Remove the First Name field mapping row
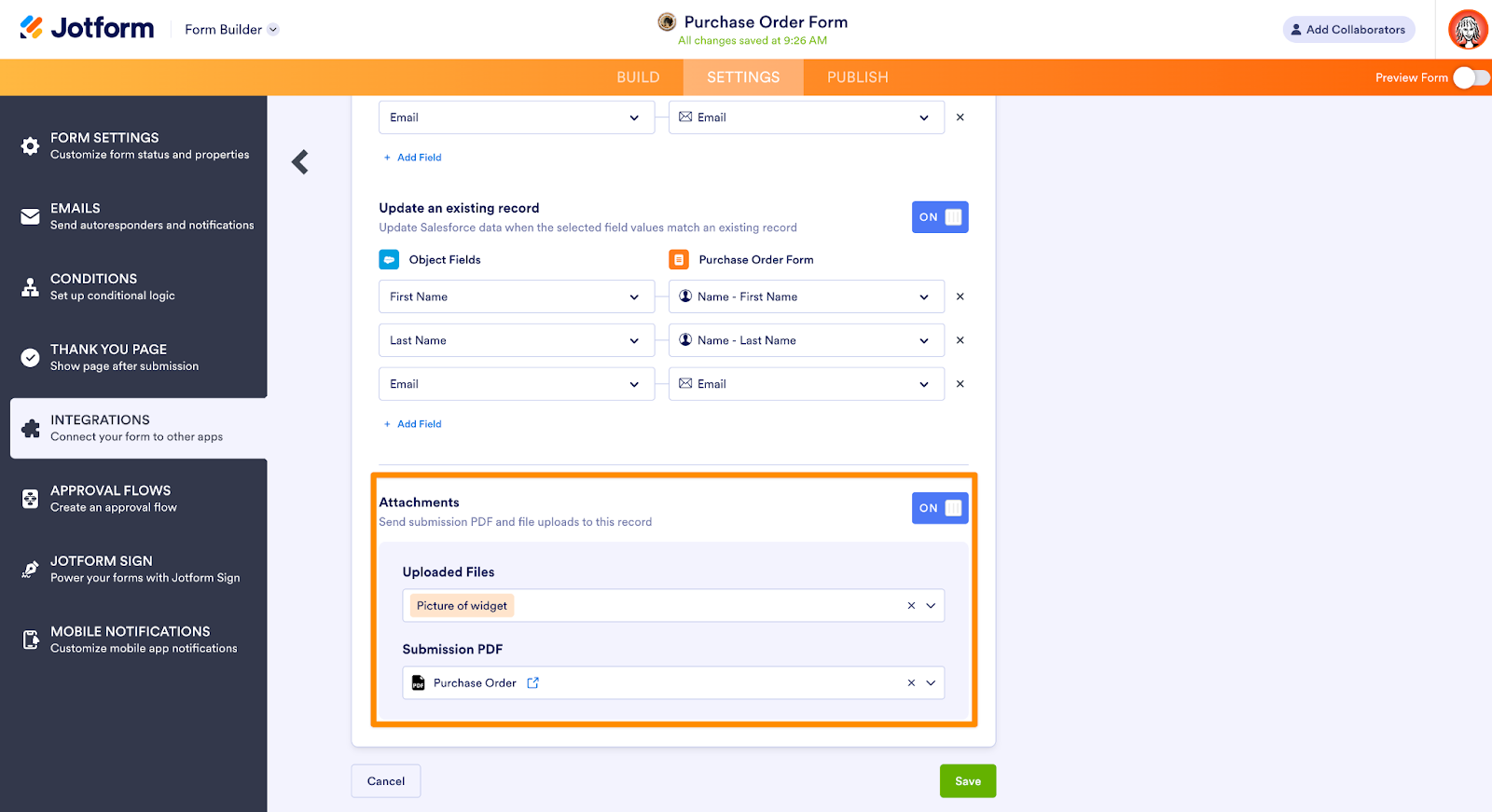The width and height of the screenshot is (1492, 812). point(960,296)
